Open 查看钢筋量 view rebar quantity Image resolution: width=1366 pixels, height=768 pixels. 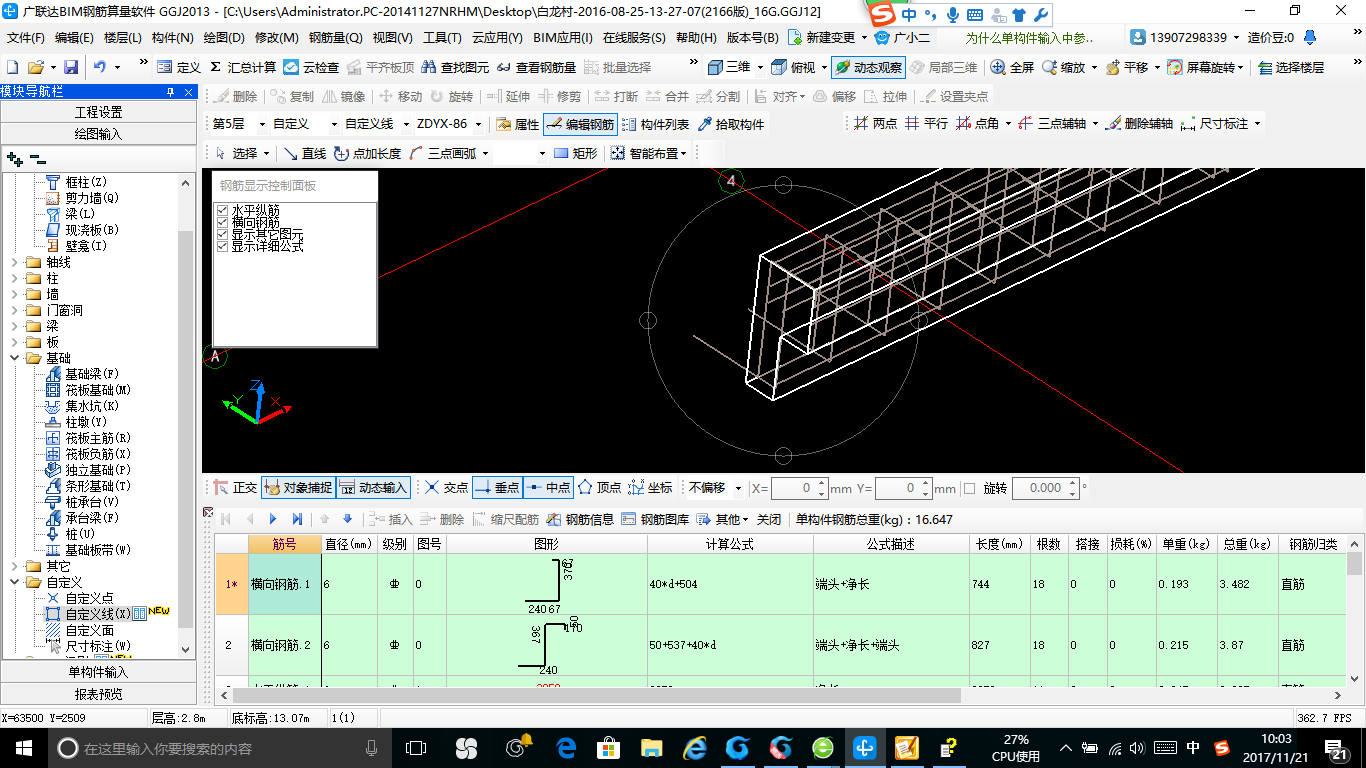point(536,67)
